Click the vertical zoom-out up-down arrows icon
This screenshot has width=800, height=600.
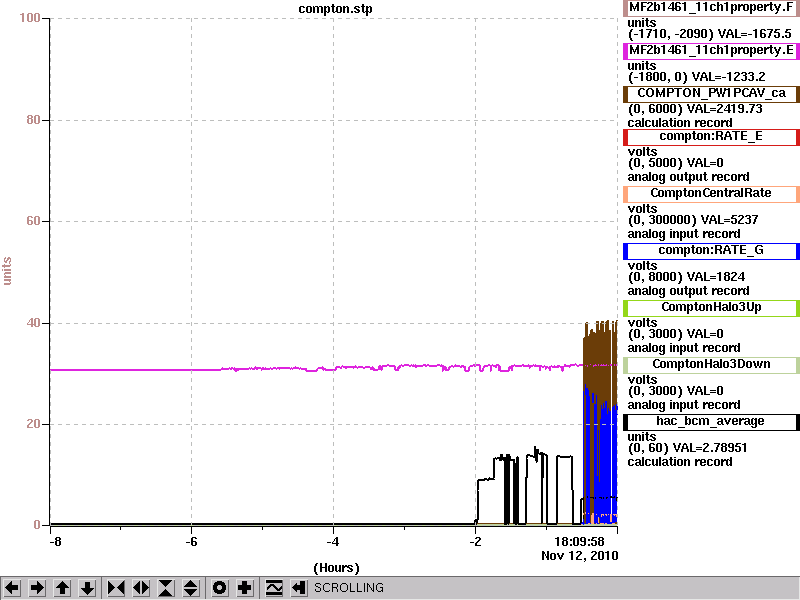coord(191,588)
